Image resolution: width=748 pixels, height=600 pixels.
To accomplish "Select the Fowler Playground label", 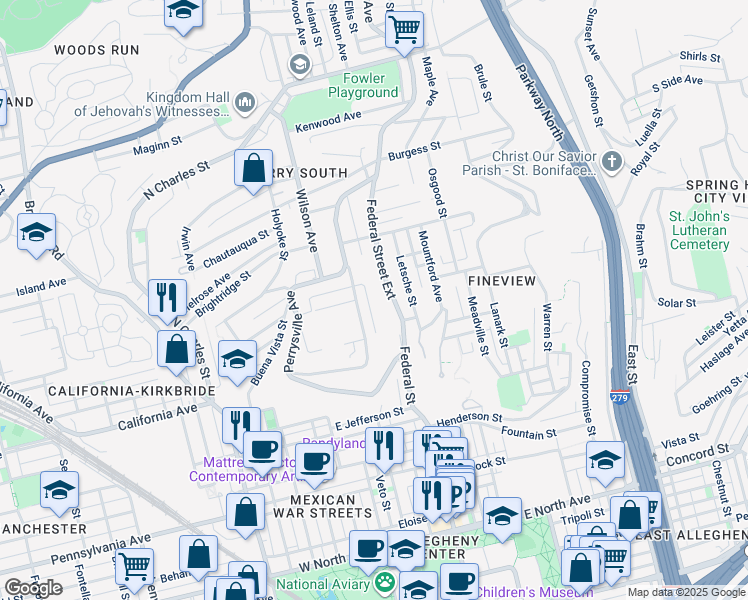I will click(x=363, y=85).
